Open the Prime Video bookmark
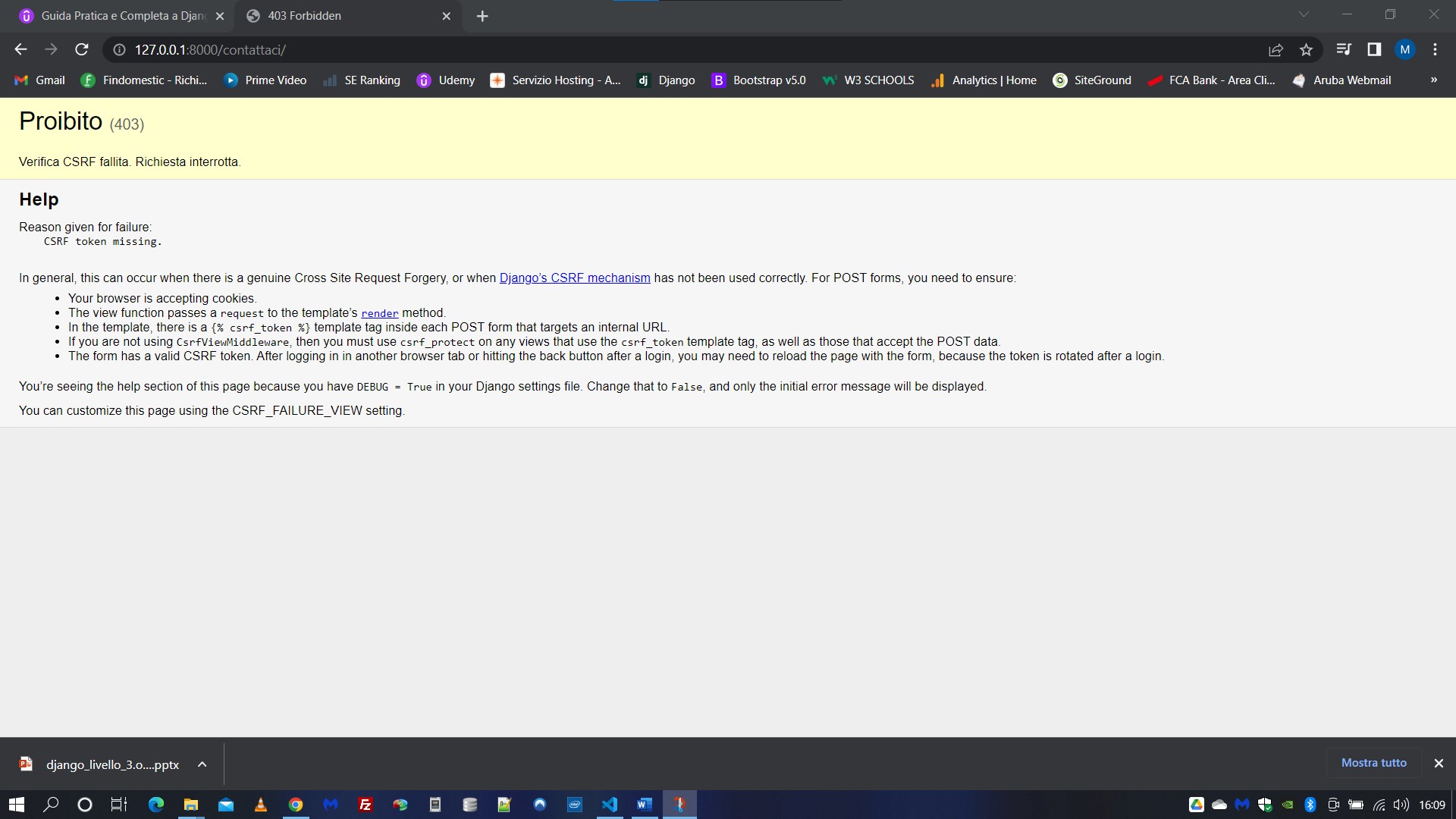Viewport: 1456px width, 819px height. [x=265, y=80]
